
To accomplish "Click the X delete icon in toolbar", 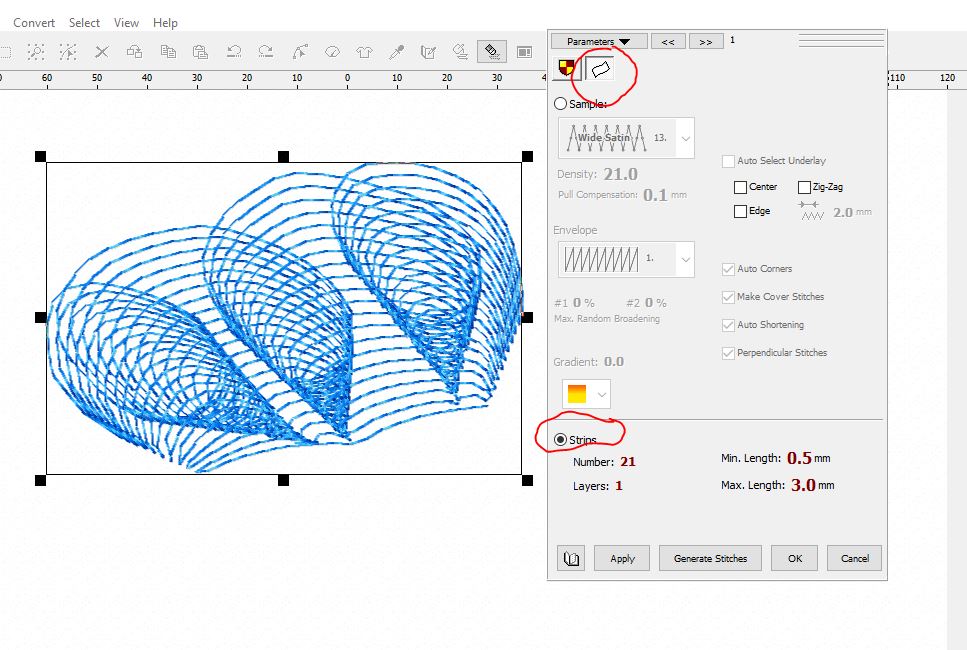I will tap(102, 52).
